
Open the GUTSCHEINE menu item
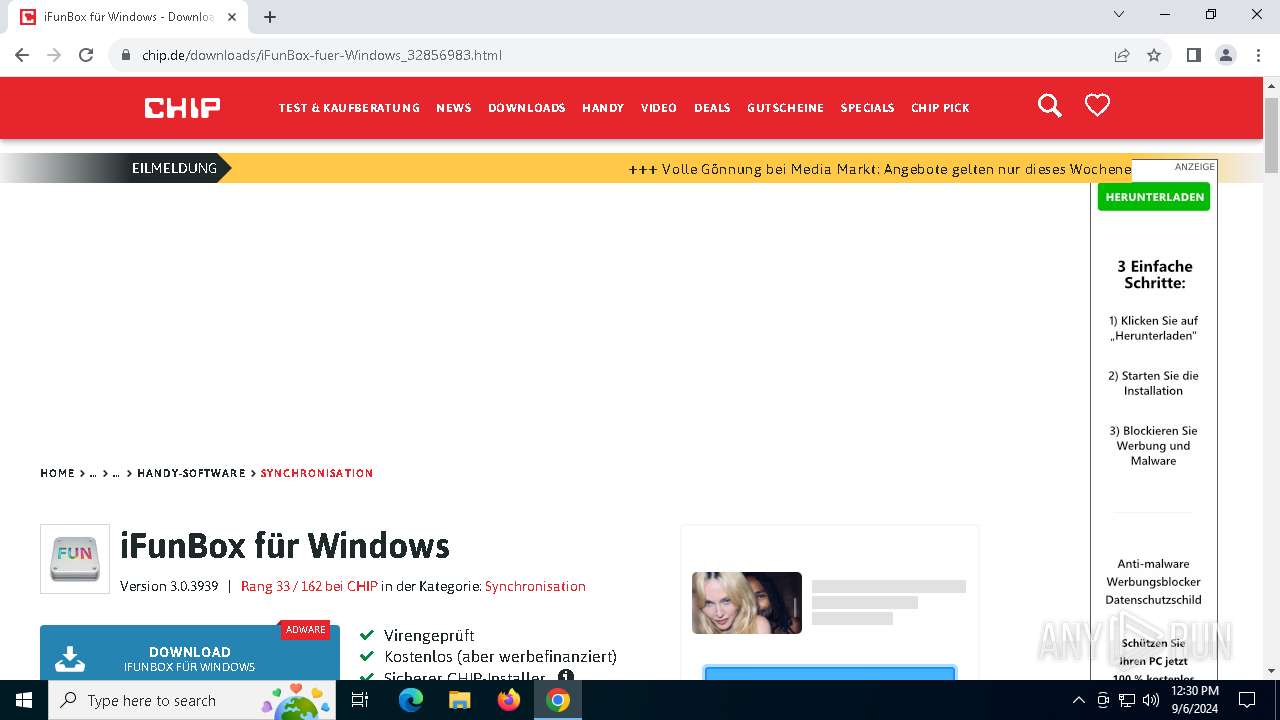(x=785, y=108)
